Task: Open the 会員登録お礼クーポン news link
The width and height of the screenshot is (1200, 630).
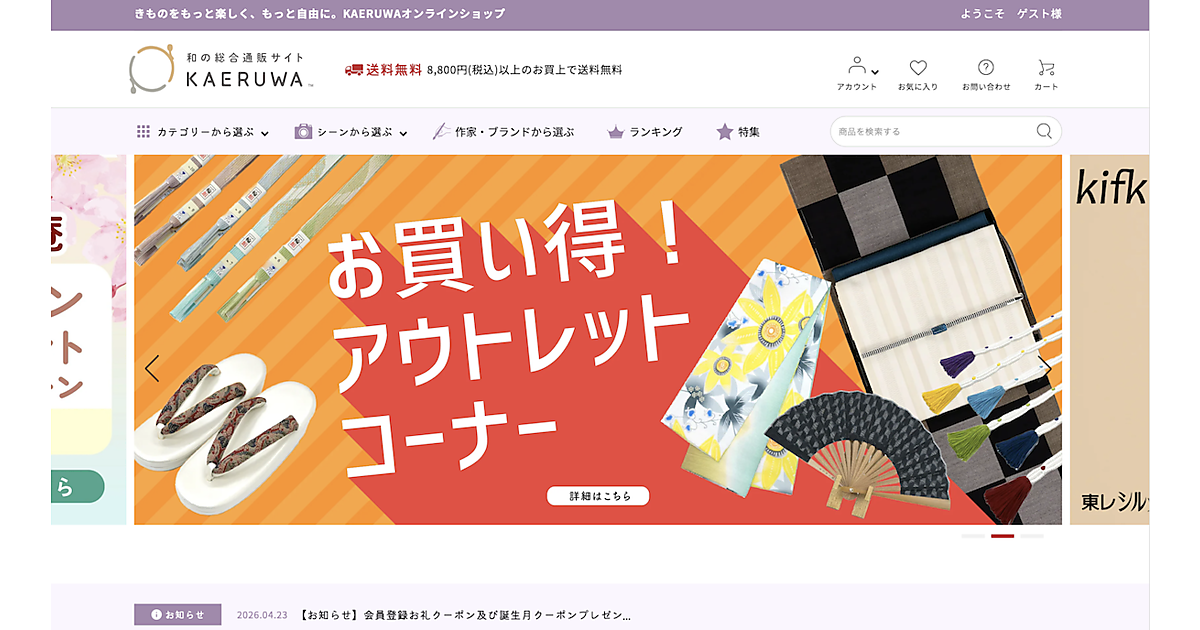Action: (x=465, y=615)
